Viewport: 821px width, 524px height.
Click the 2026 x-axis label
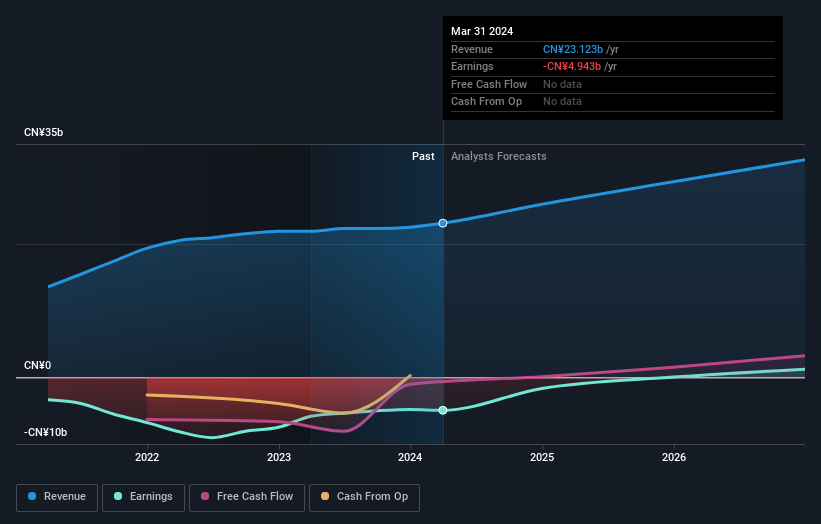674,458
